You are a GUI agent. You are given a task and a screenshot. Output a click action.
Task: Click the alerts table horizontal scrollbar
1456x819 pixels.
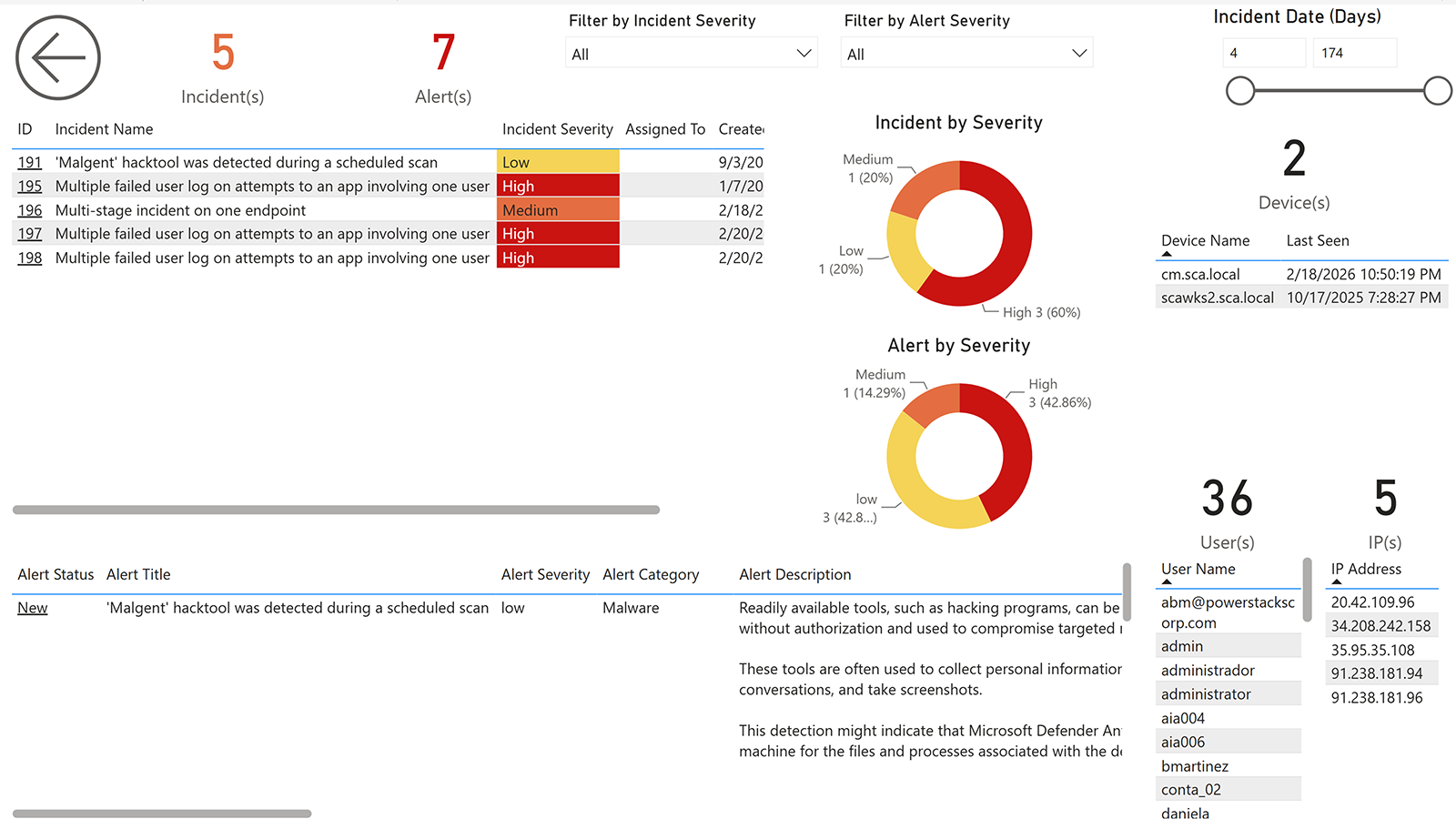coord(162,814)
